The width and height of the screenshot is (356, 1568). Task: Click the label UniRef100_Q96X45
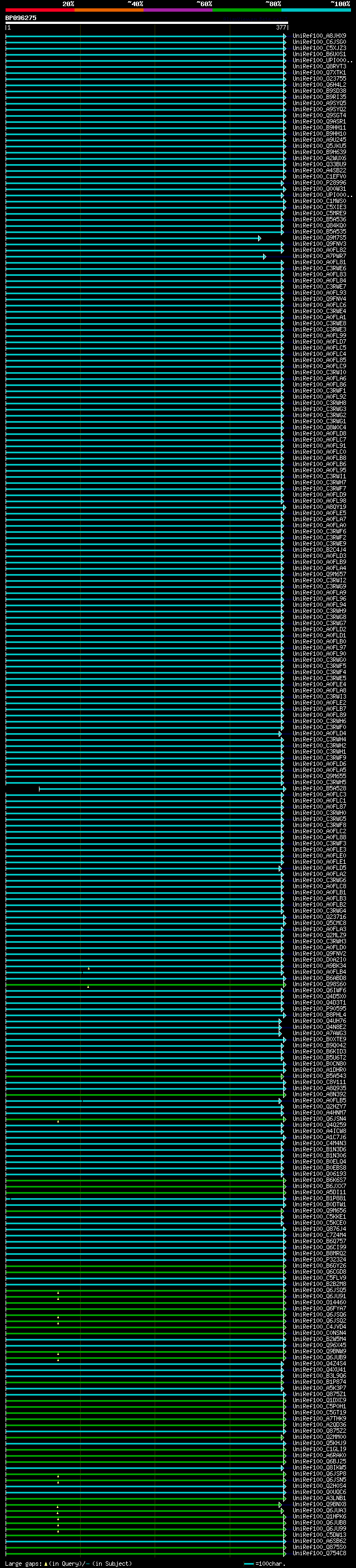tap(319, 1345)
